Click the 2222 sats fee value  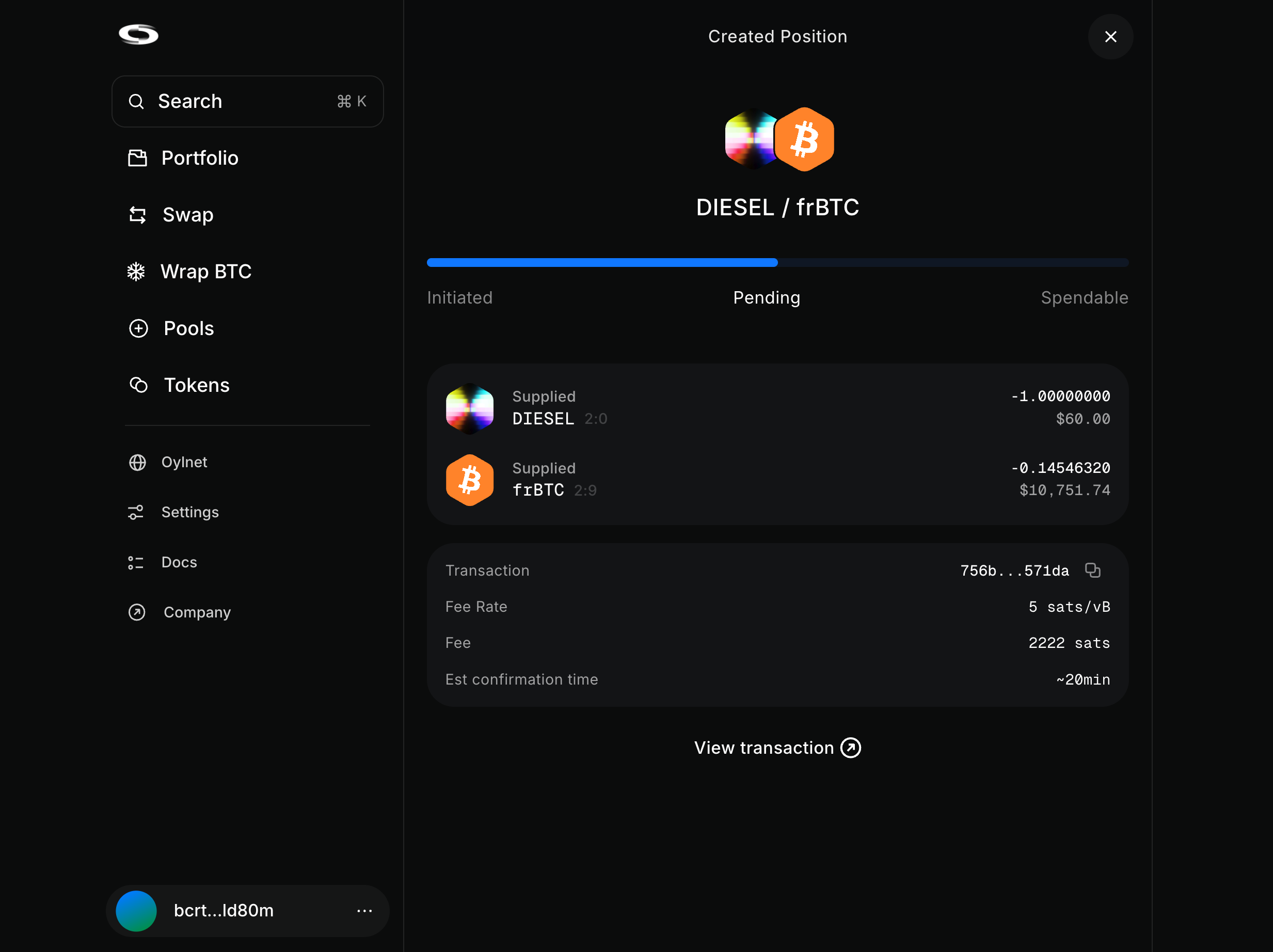[1069, 643]
